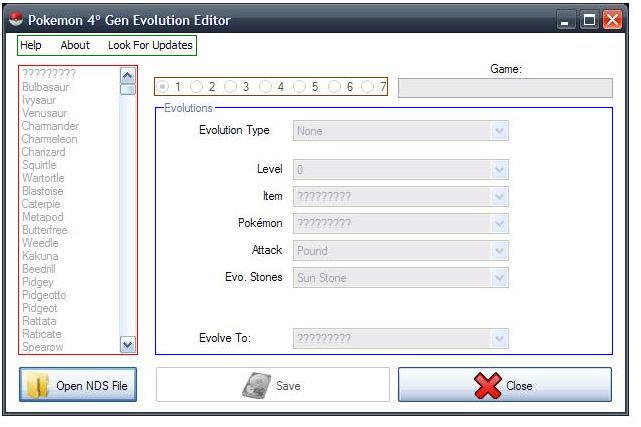
Task: Select radio button 4
Action: [266, 87]
